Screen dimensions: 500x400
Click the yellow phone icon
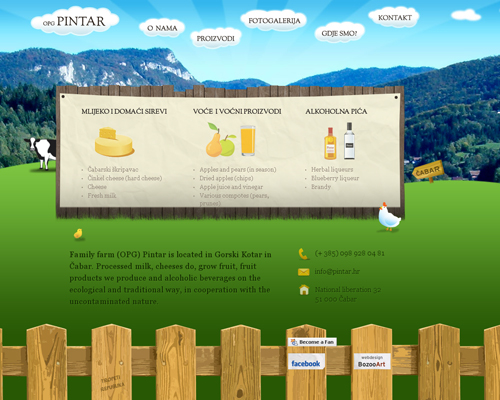(x=303, y=254)
